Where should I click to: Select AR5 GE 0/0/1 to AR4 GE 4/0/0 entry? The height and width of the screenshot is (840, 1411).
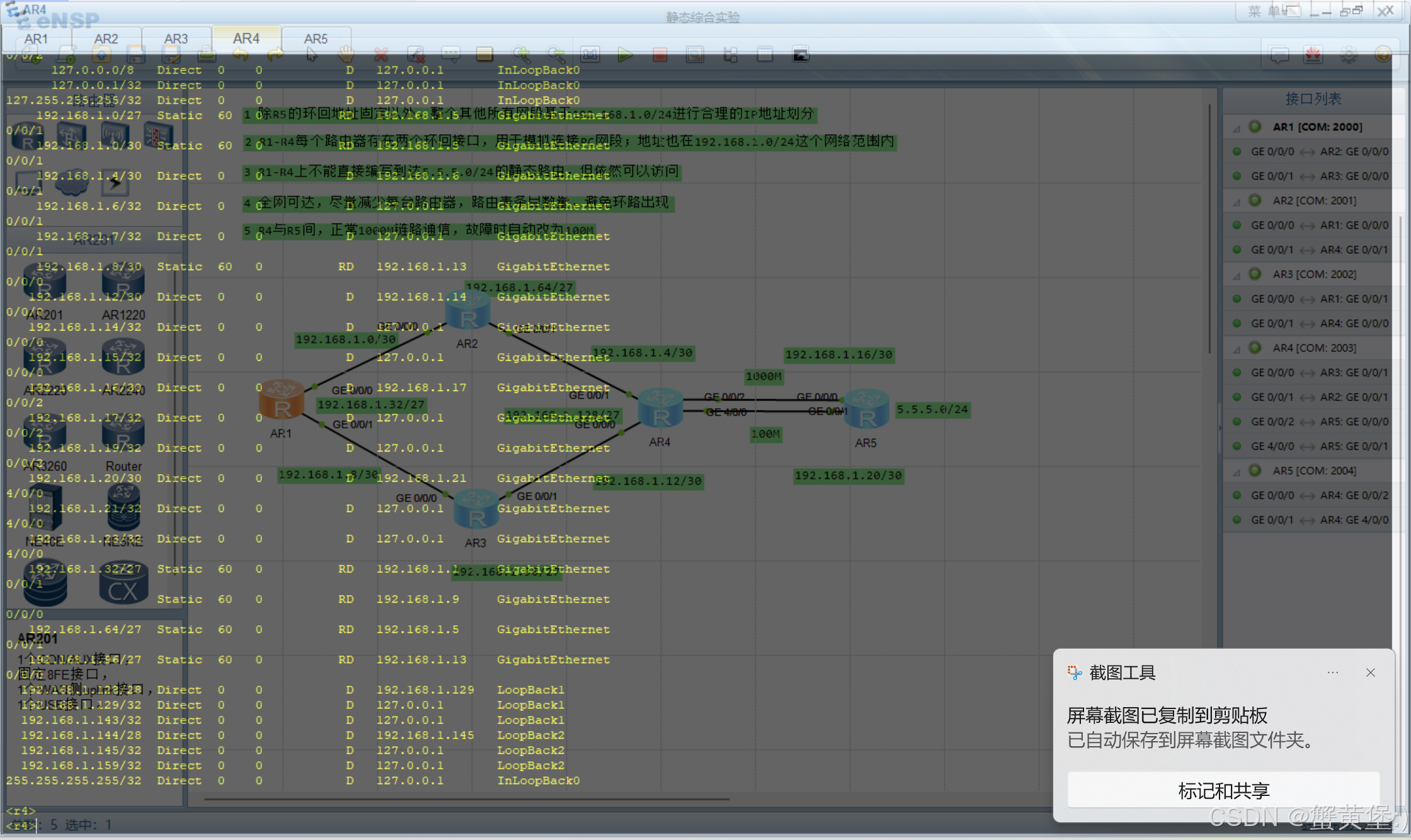(1319, 520)
